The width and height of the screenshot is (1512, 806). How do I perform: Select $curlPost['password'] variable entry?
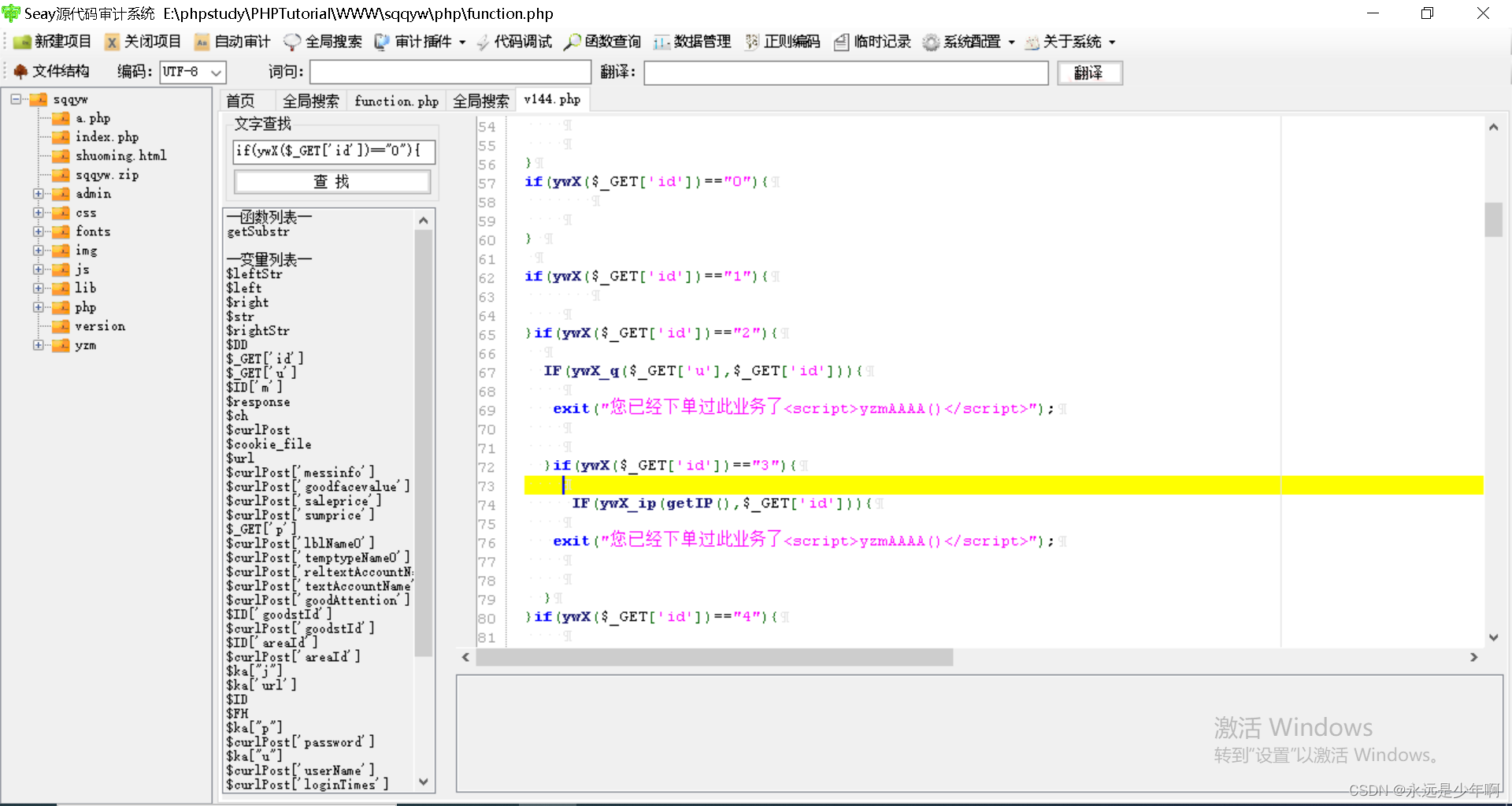pos(300,742)
